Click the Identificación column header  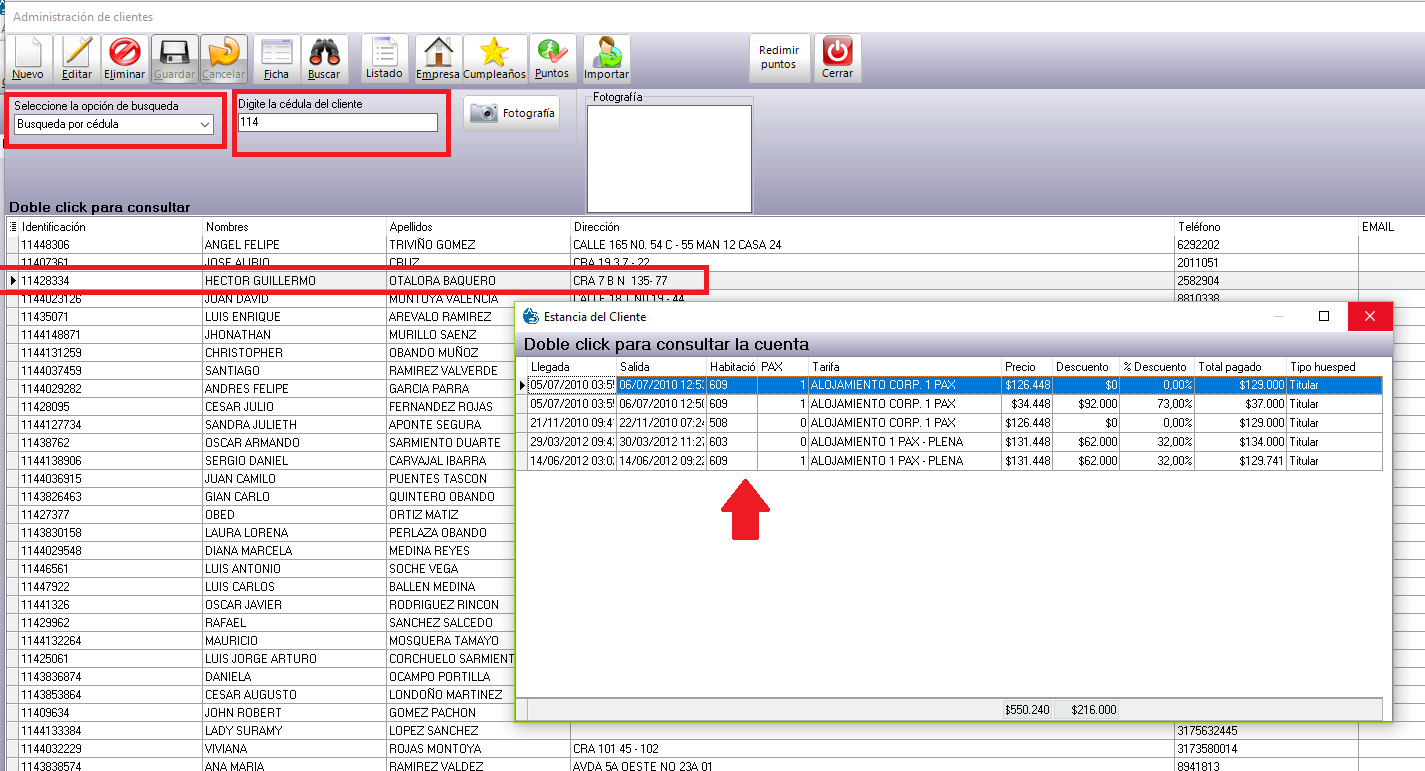click(x=110, y=227)
